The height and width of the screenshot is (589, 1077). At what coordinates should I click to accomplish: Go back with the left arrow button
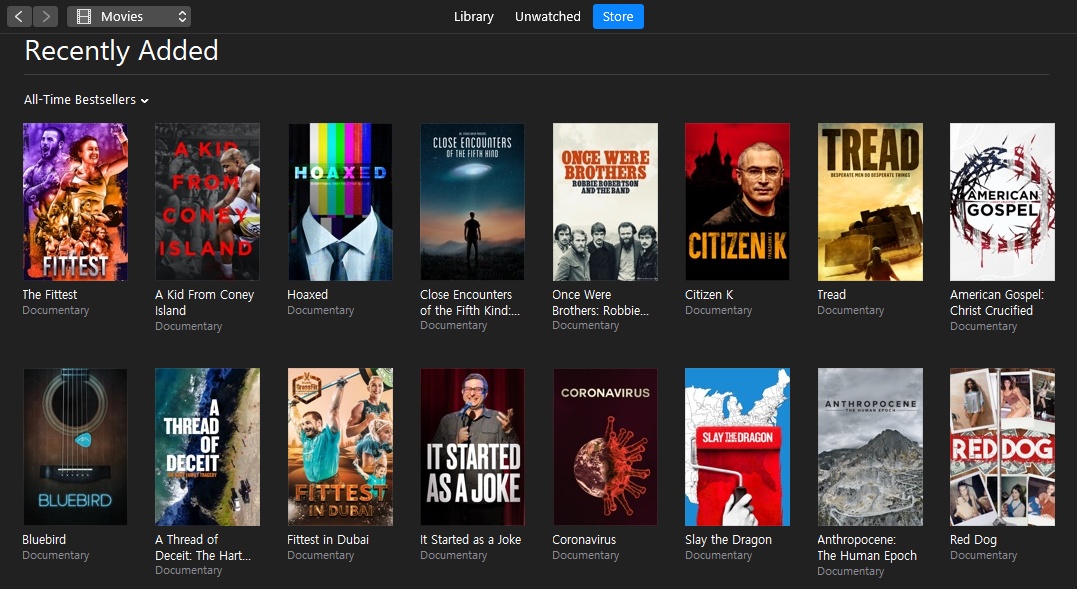[19, 16]
